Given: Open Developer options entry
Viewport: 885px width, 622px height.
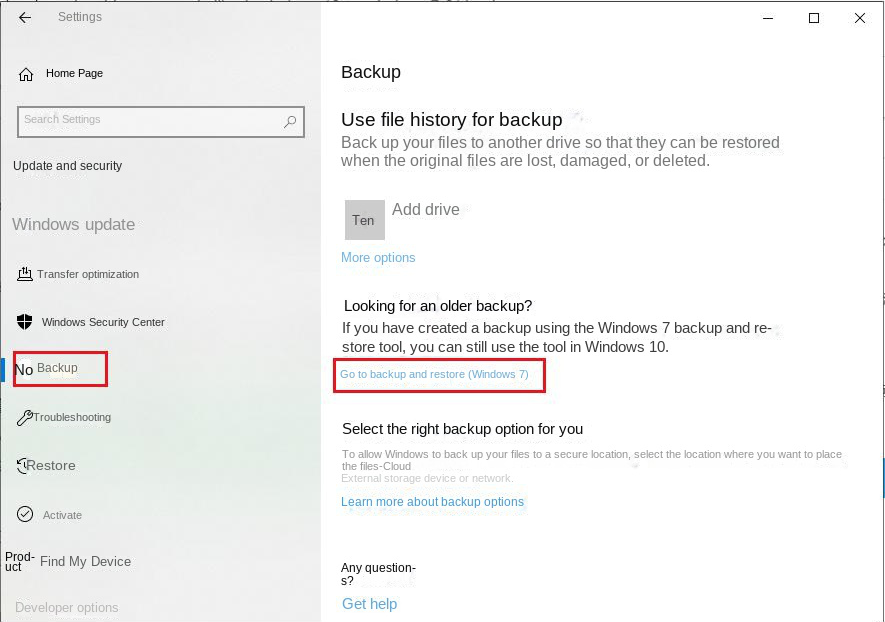Looking at the screenshot, I should point(66,607).
